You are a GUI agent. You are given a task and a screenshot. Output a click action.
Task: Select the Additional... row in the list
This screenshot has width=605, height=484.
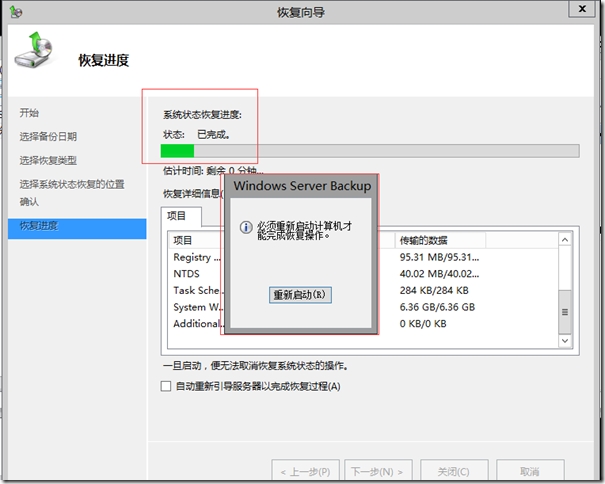click(x=199, y=323)
